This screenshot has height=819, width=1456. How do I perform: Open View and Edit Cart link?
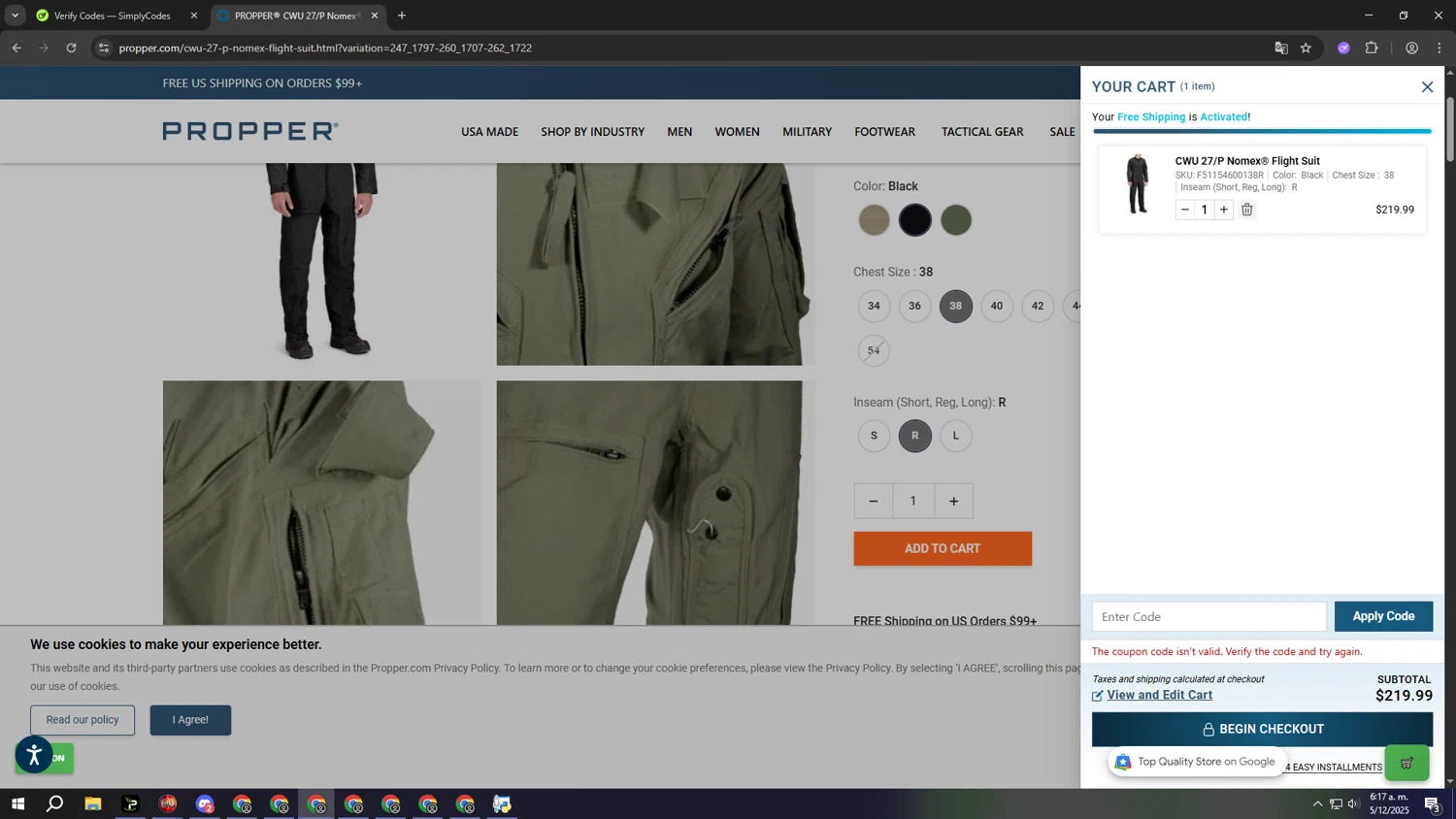(1159, 695)
